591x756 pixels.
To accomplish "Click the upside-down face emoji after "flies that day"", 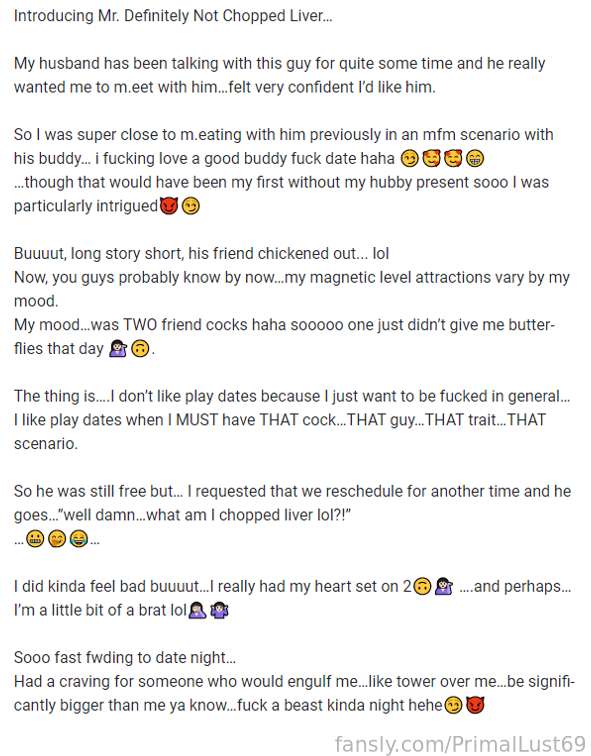I will click(140, 349).
